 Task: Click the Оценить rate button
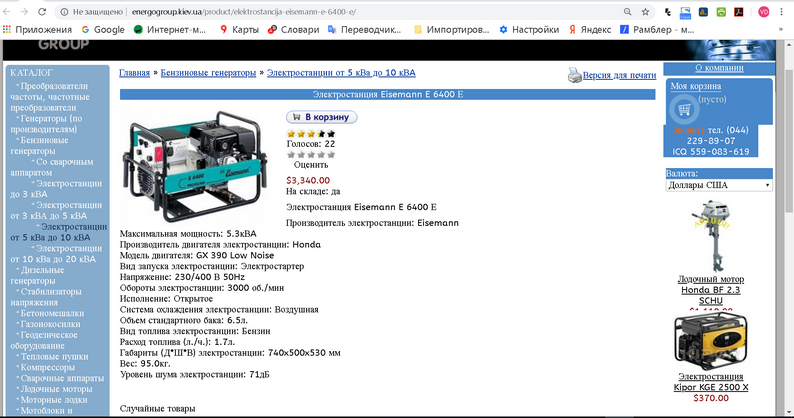[x=311, y=165]
